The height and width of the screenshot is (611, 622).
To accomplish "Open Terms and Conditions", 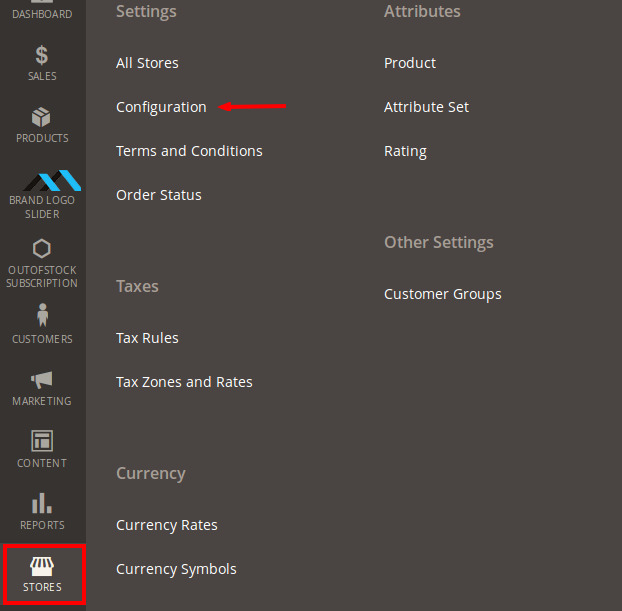I will tap(189, 151).
